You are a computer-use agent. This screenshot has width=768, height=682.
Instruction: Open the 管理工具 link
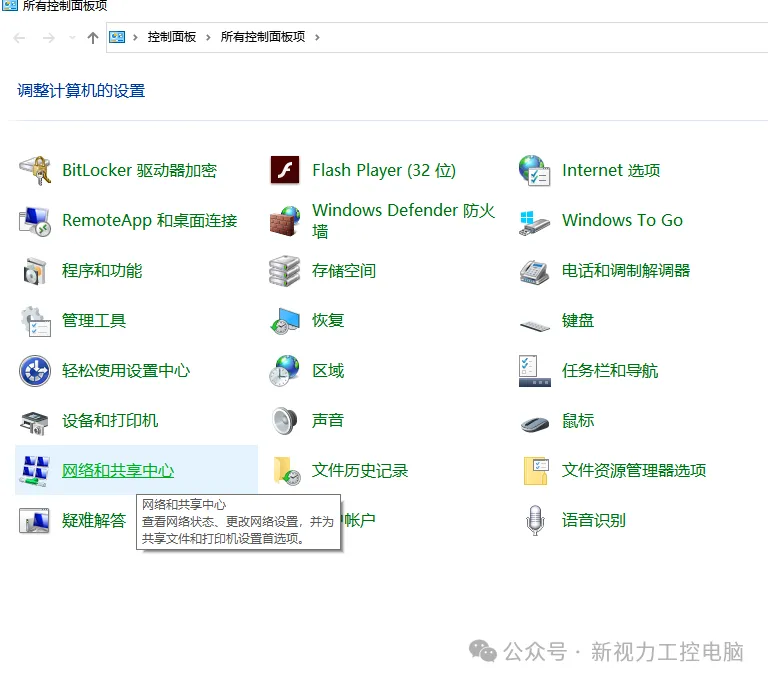point(94,321)
